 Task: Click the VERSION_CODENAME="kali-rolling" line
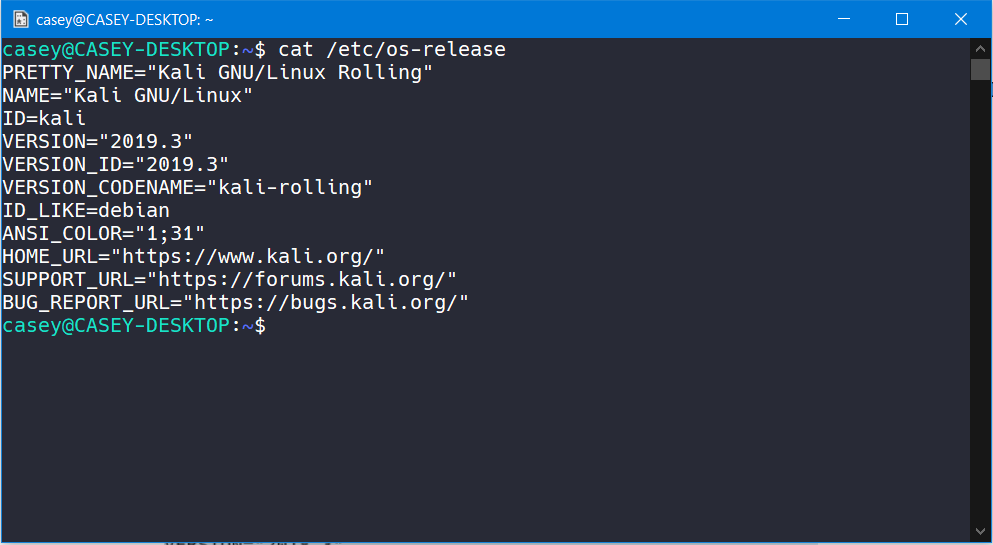(x=187, y=187)
